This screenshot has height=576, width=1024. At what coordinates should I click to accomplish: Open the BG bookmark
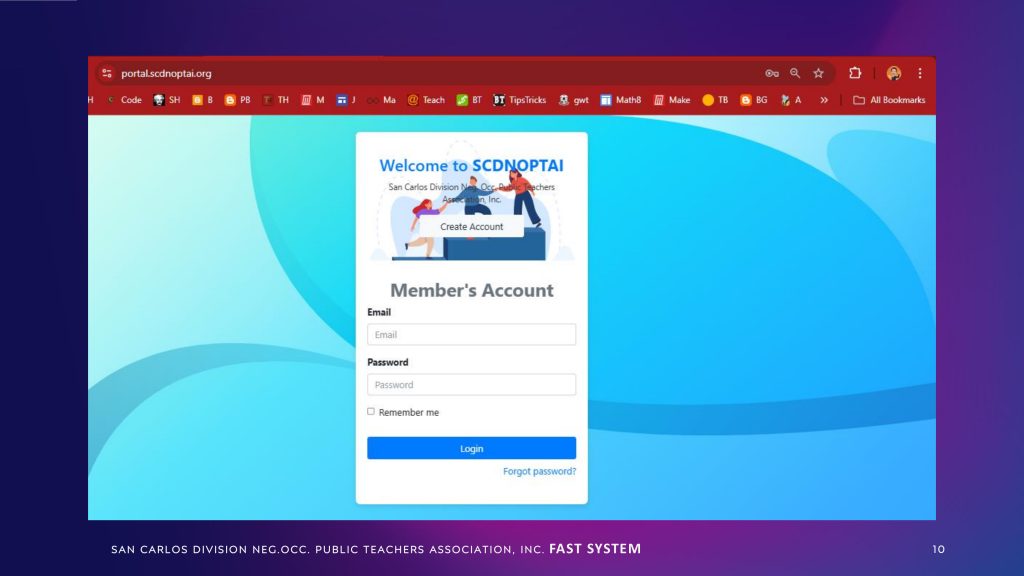[754, 100]
